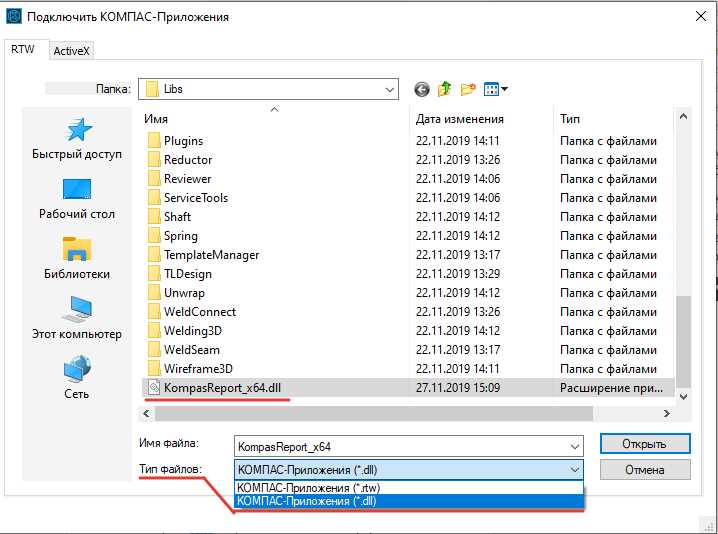Select the Wireframe3D folder icon
Screen dimensions: 718x534
pos(154,369)
